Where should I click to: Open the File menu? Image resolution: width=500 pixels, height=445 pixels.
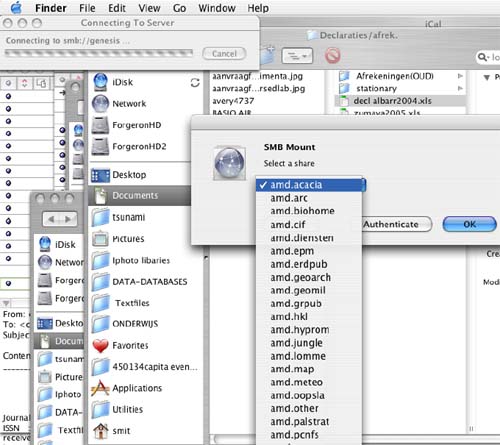click(87, 8)
